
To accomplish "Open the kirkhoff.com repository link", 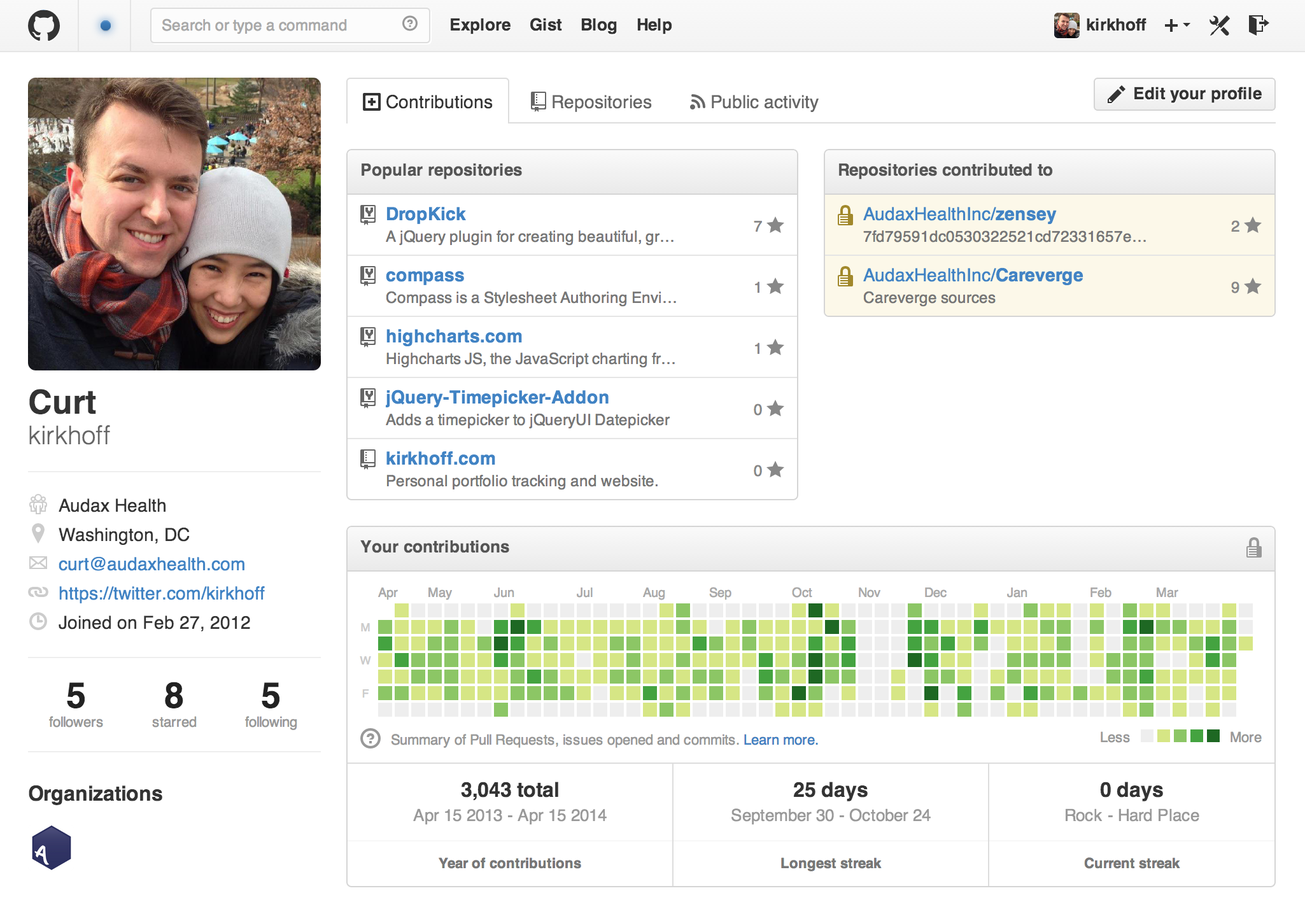I will tap(441, 458).
